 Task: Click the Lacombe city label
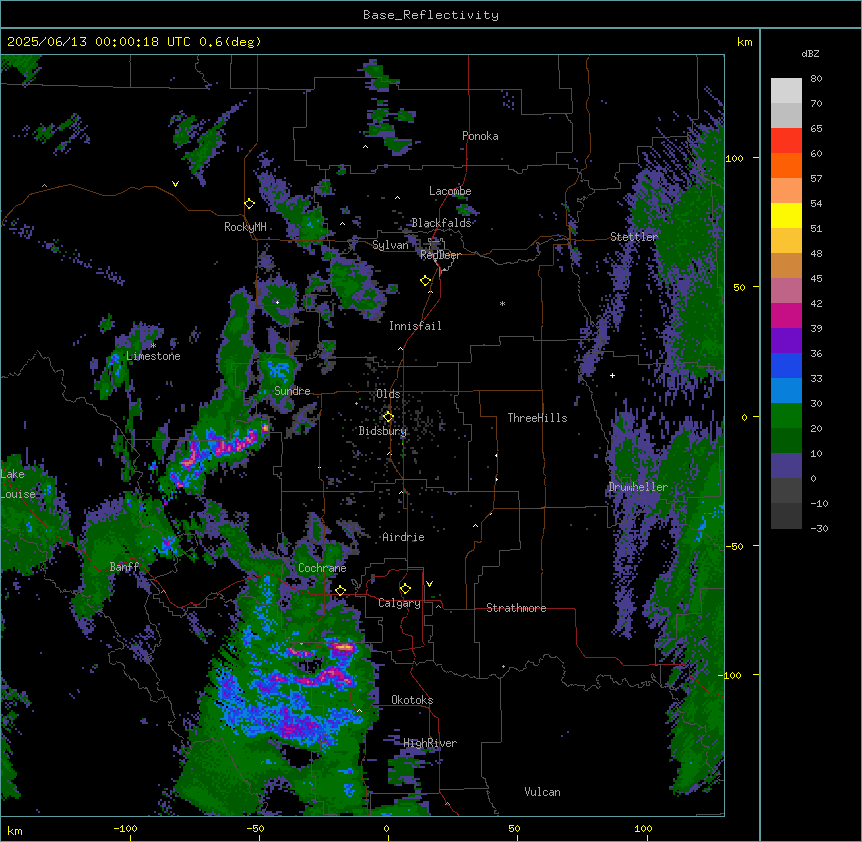click(450, 191)
